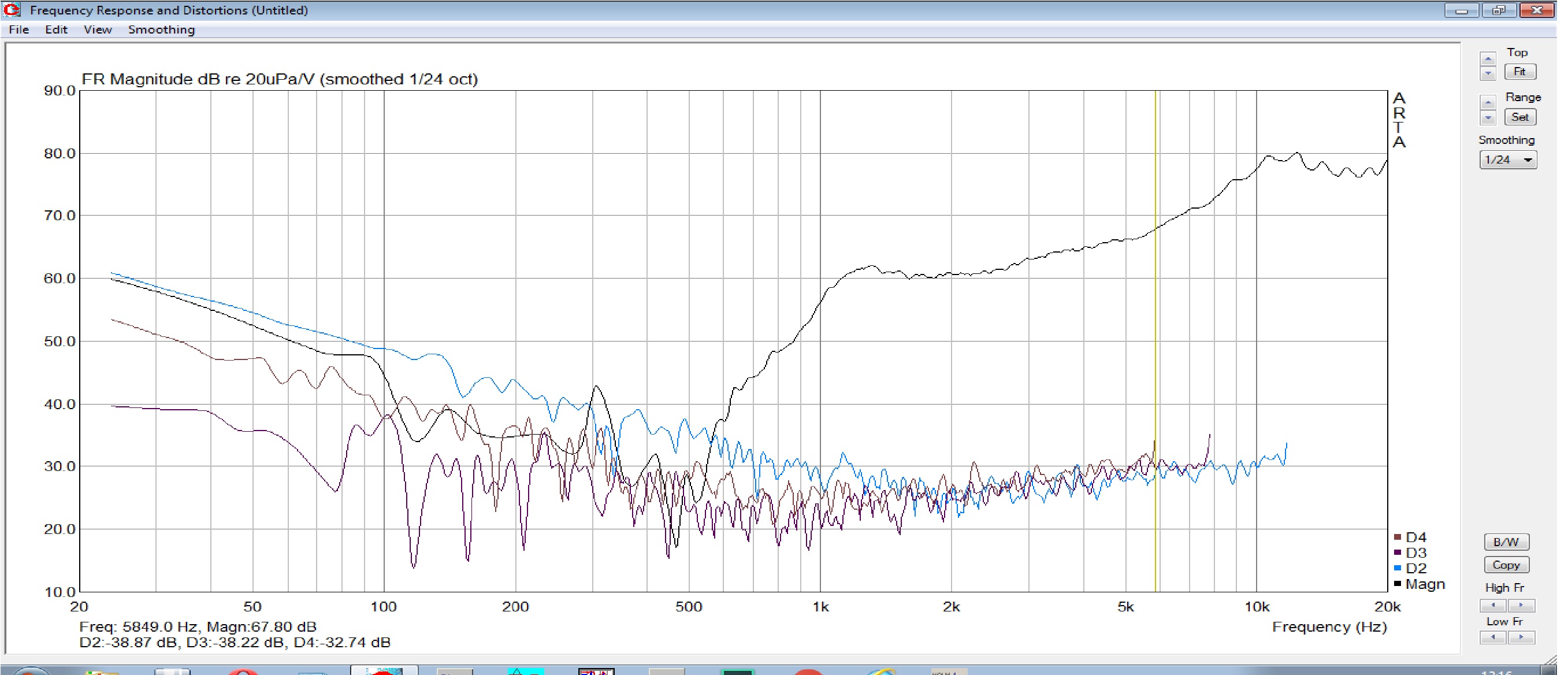Increase Range with up arrow
The width and height of the screenshot is (1568, 675).
[1487, 103]
